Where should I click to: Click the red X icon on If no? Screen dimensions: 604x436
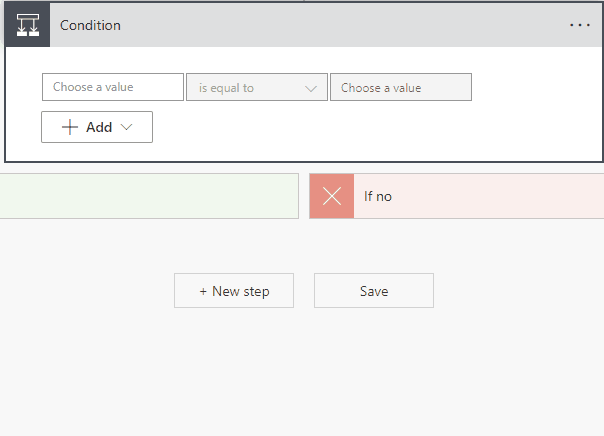click(x=332, y=196)
